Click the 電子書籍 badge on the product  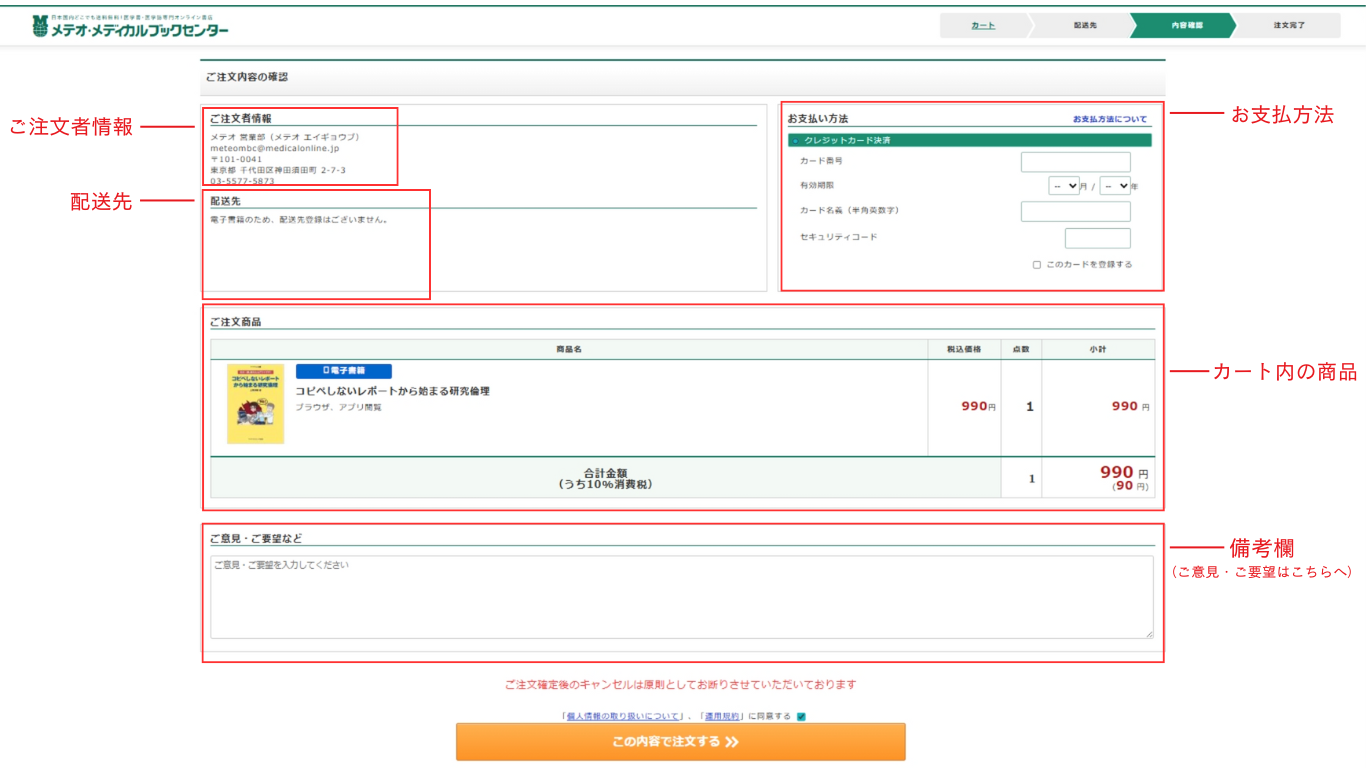343,371
